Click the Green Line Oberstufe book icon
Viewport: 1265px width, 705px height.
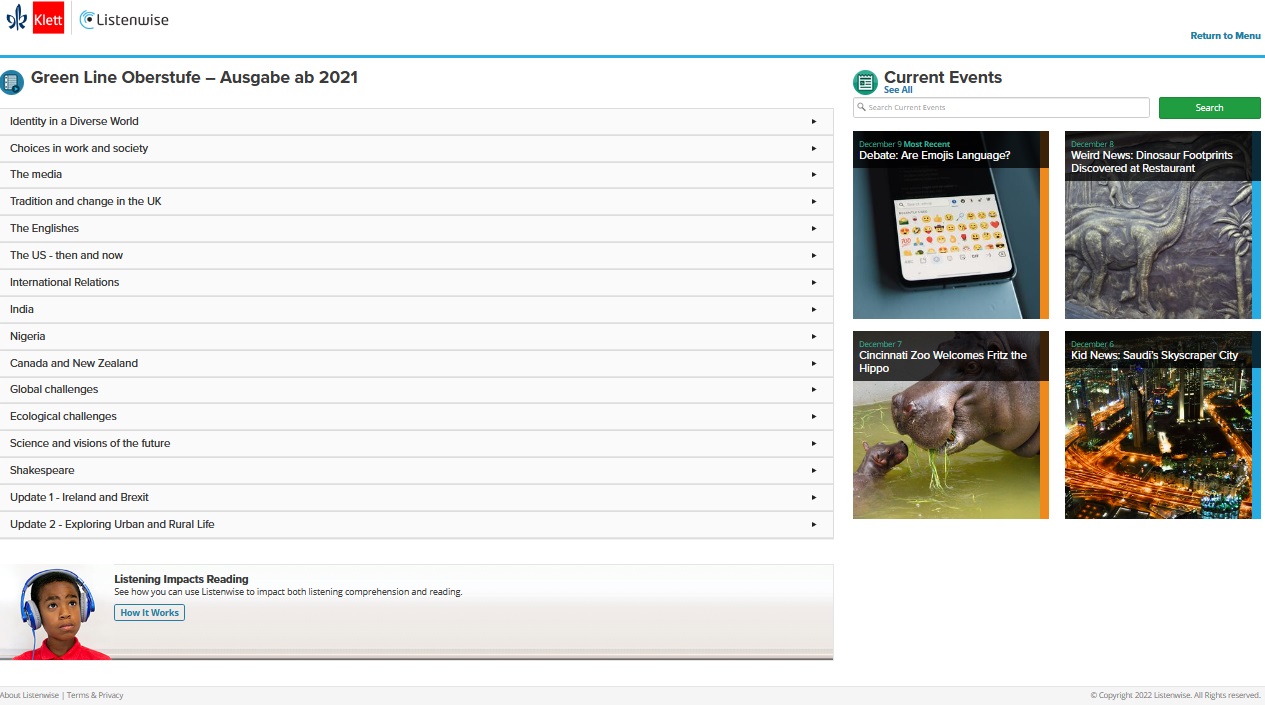point(12,82)
